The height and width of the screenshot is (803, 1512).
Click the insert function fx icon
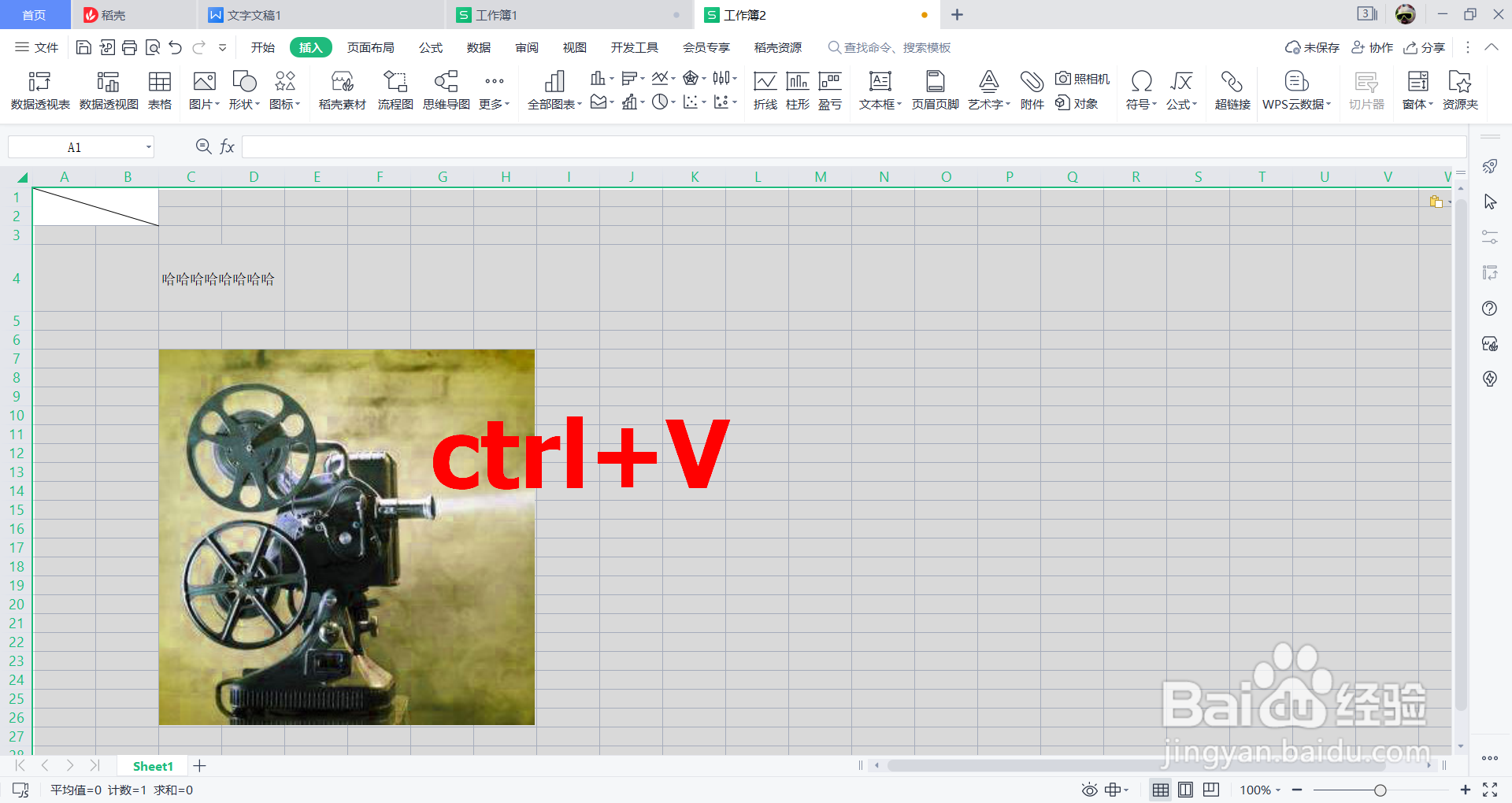(x=227, y=146)
